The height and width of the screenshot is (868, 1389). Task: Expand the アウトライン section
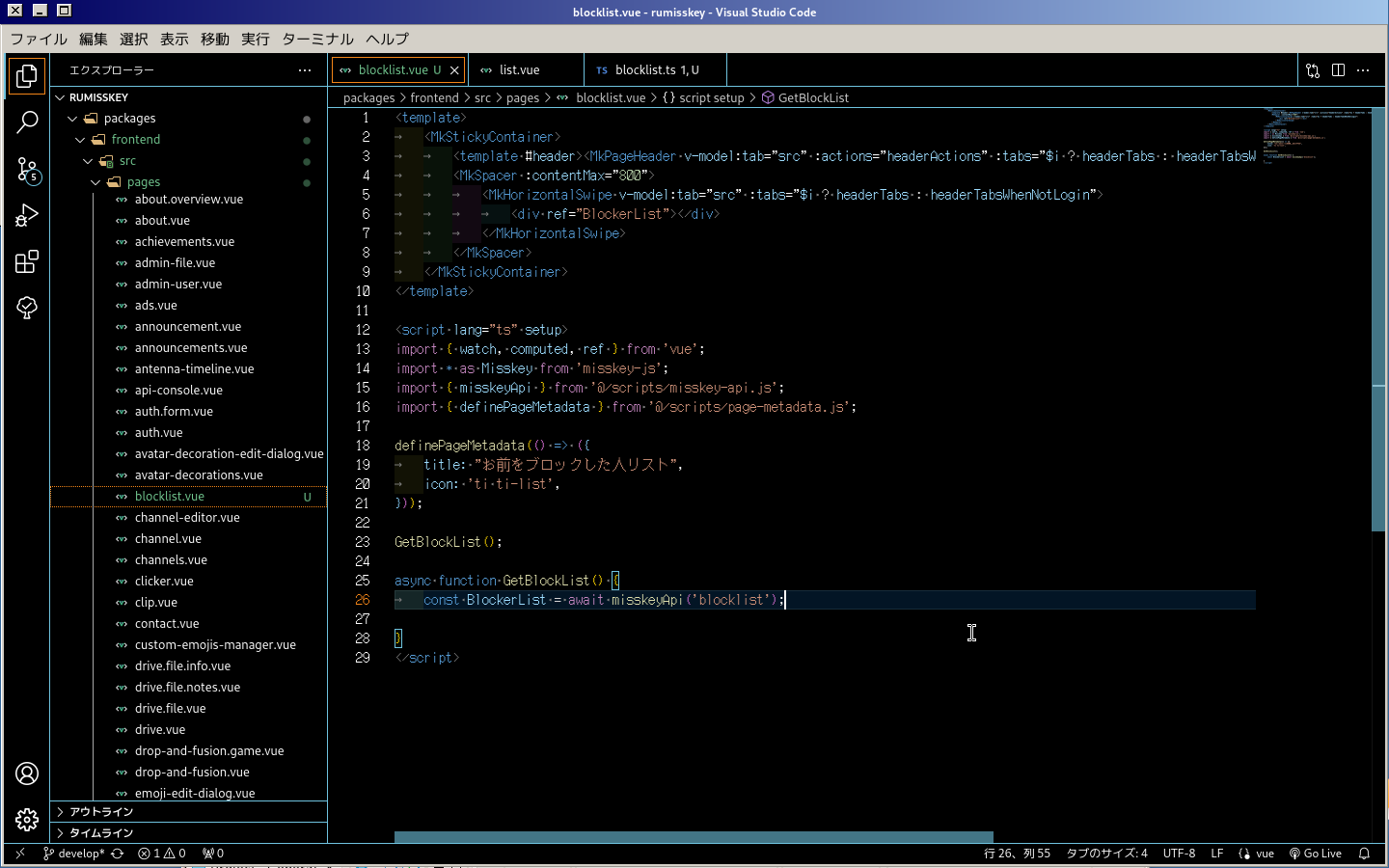(188, 812)
